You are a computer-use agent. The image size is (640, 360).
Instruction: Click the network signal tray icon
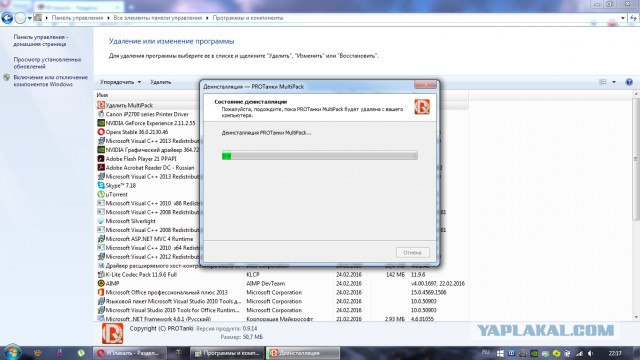click(x=579, y=353)
